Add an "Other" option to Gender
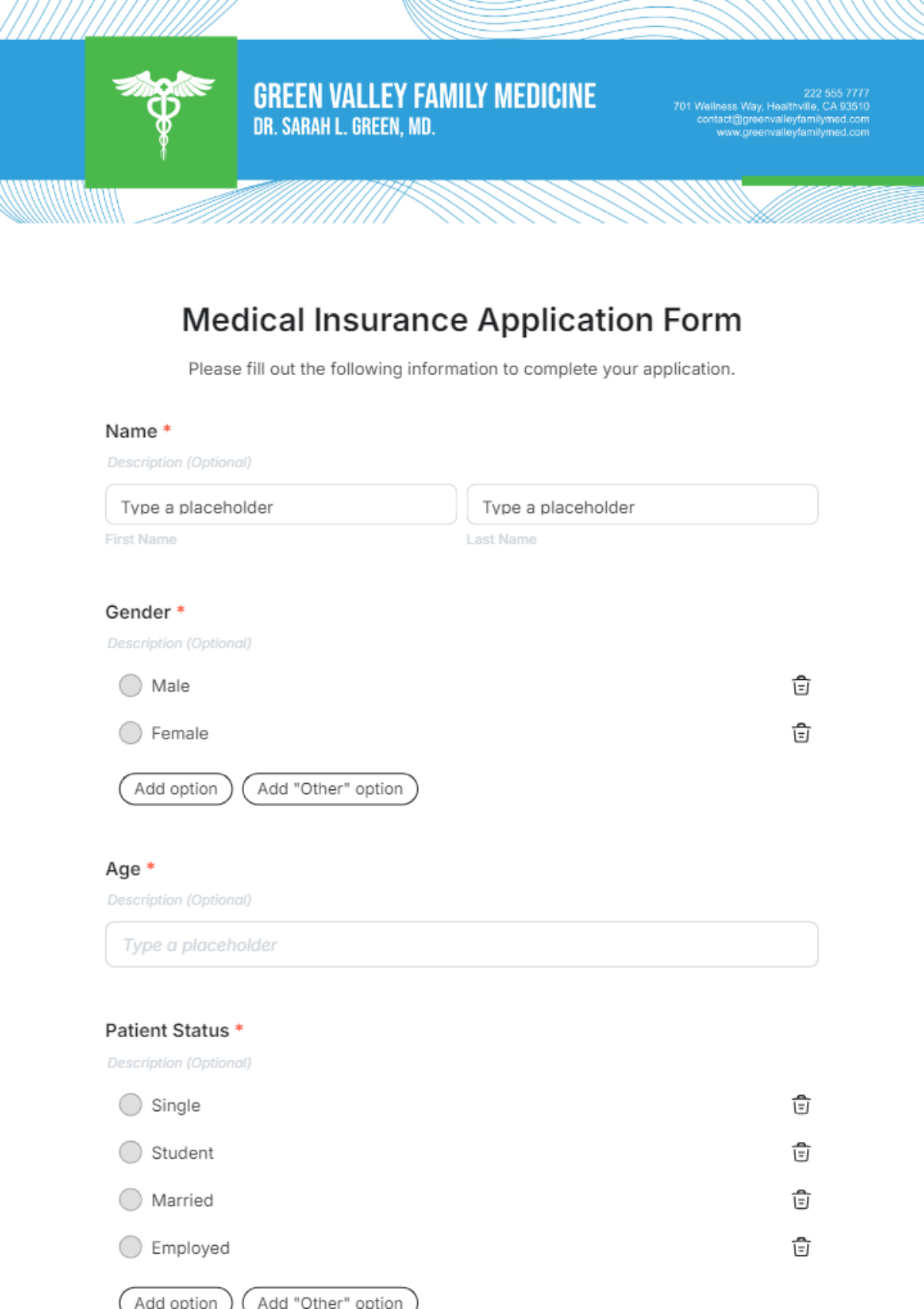Viewport: 924px width, 1309px height. coord(330,789)
